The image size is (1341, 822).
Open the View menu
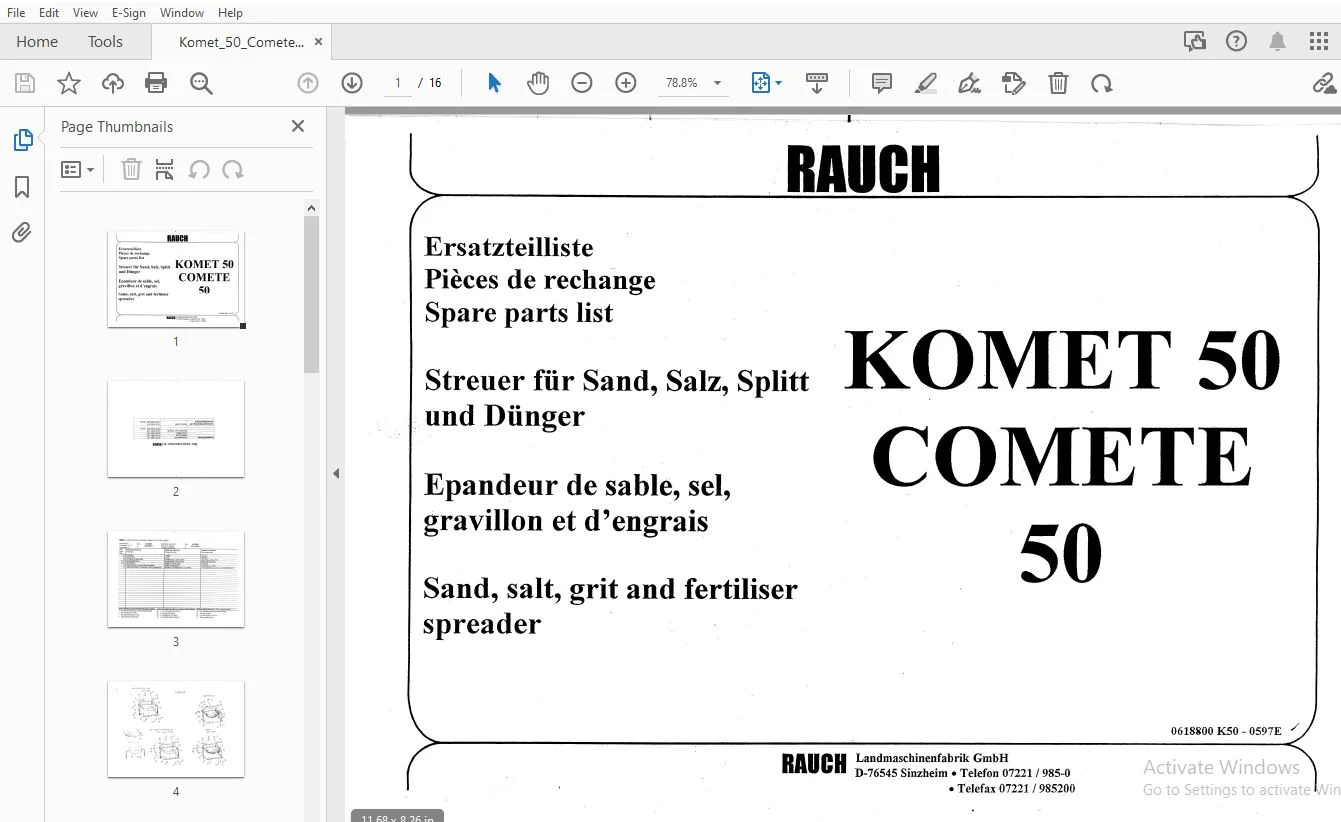tap(85, 13)
